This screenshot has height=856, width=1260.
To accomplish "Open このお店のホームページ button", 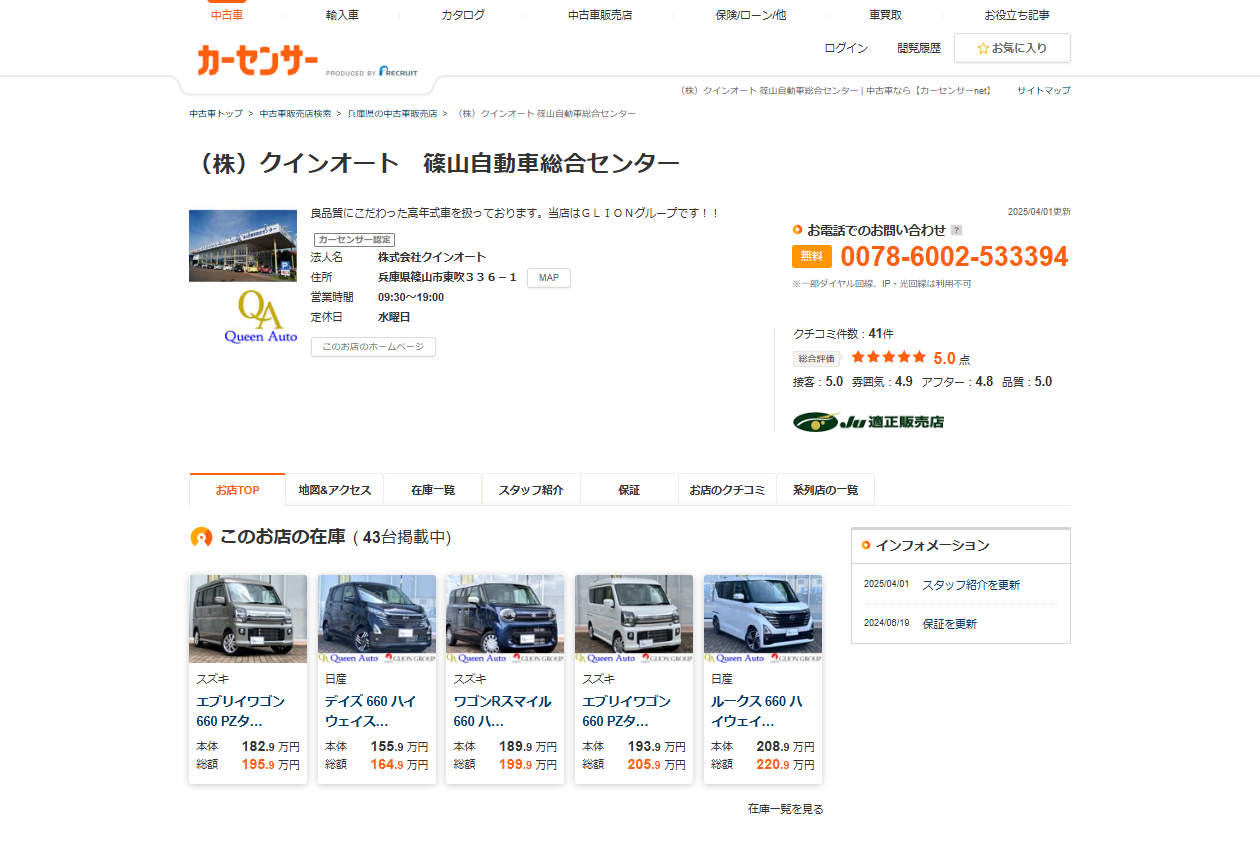I will tap(373, 347).
